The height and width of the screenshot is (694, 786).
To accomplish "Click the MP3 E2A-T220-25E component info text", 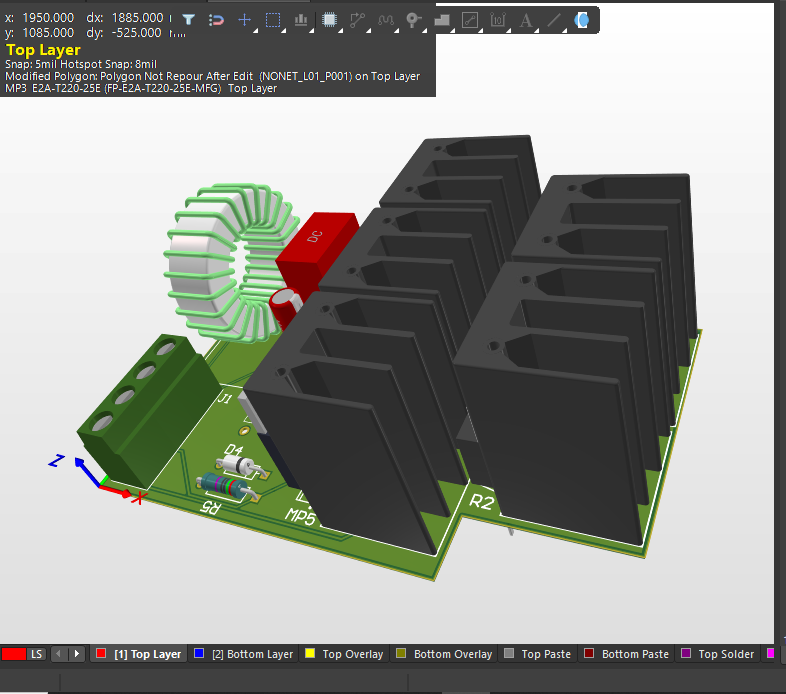I will (141, 88).
